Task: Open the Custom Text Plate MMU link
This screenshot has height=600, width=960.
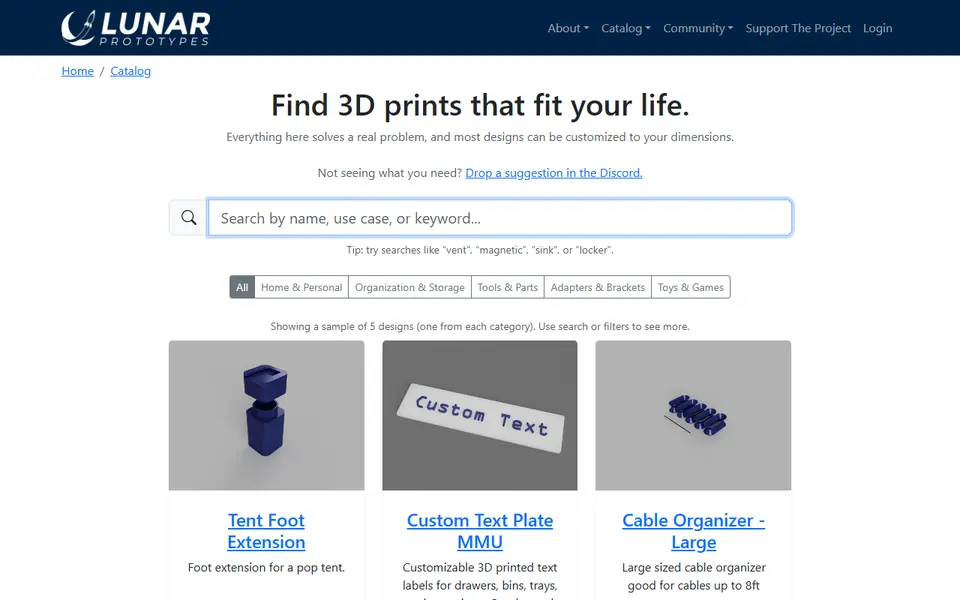Action: (480, 531)
